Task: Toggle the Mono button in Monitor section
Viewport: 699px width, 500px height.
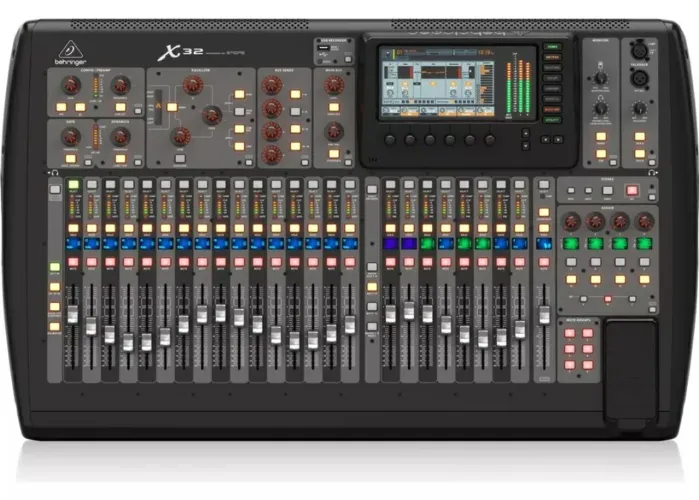Action: click(x=601, y=136)
